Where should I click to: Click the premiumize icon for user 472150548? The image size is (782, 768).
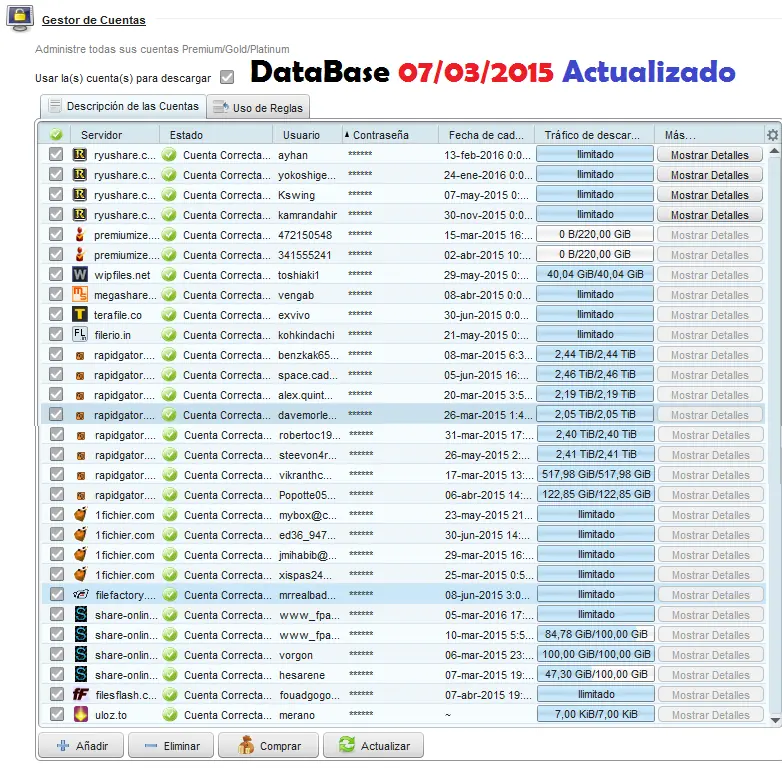pyautogui.click(x=80, y=234)
